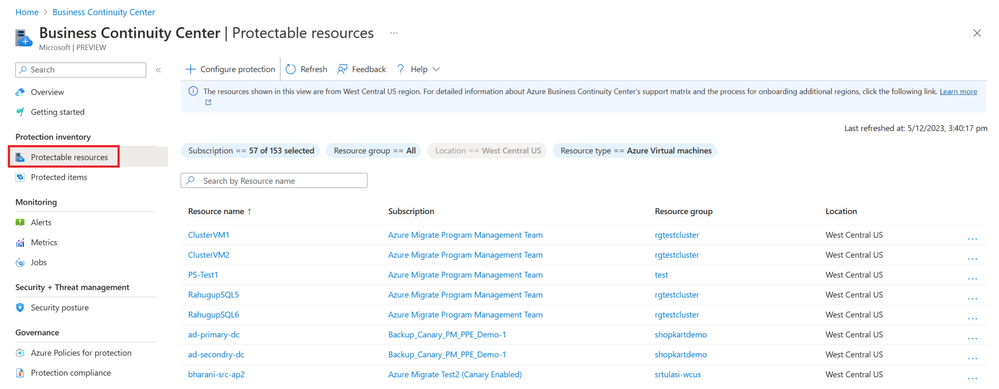
Task: Open the Subscription filter pill
Action: [250, 151]
